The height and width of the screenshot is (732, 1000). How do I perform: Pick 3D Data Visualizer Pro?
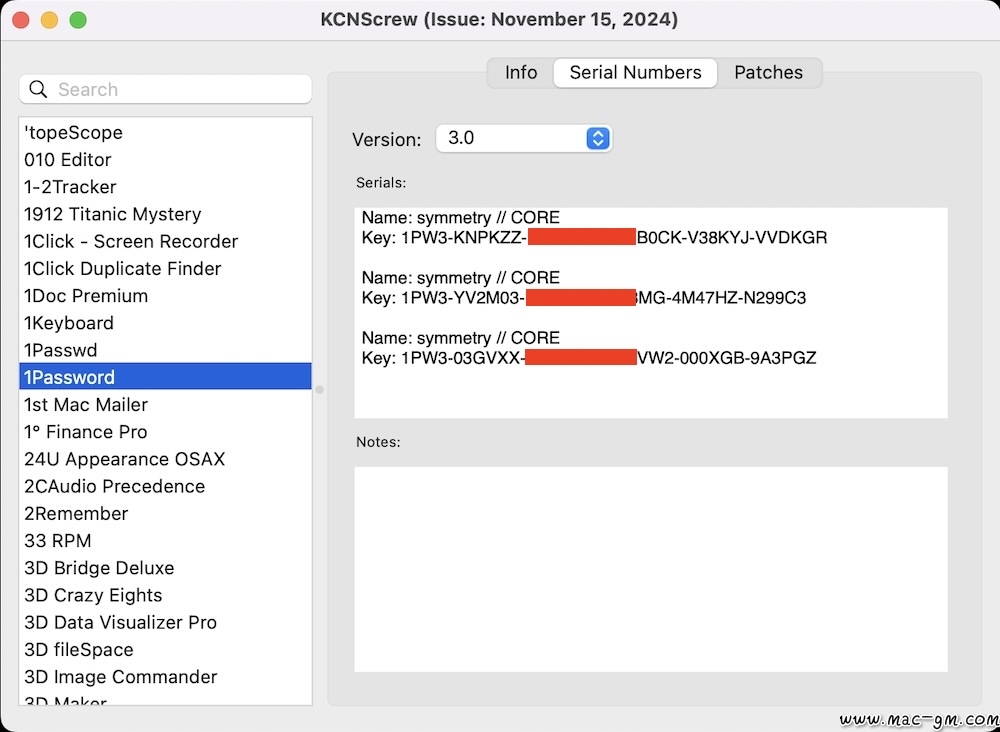(166, 622)
